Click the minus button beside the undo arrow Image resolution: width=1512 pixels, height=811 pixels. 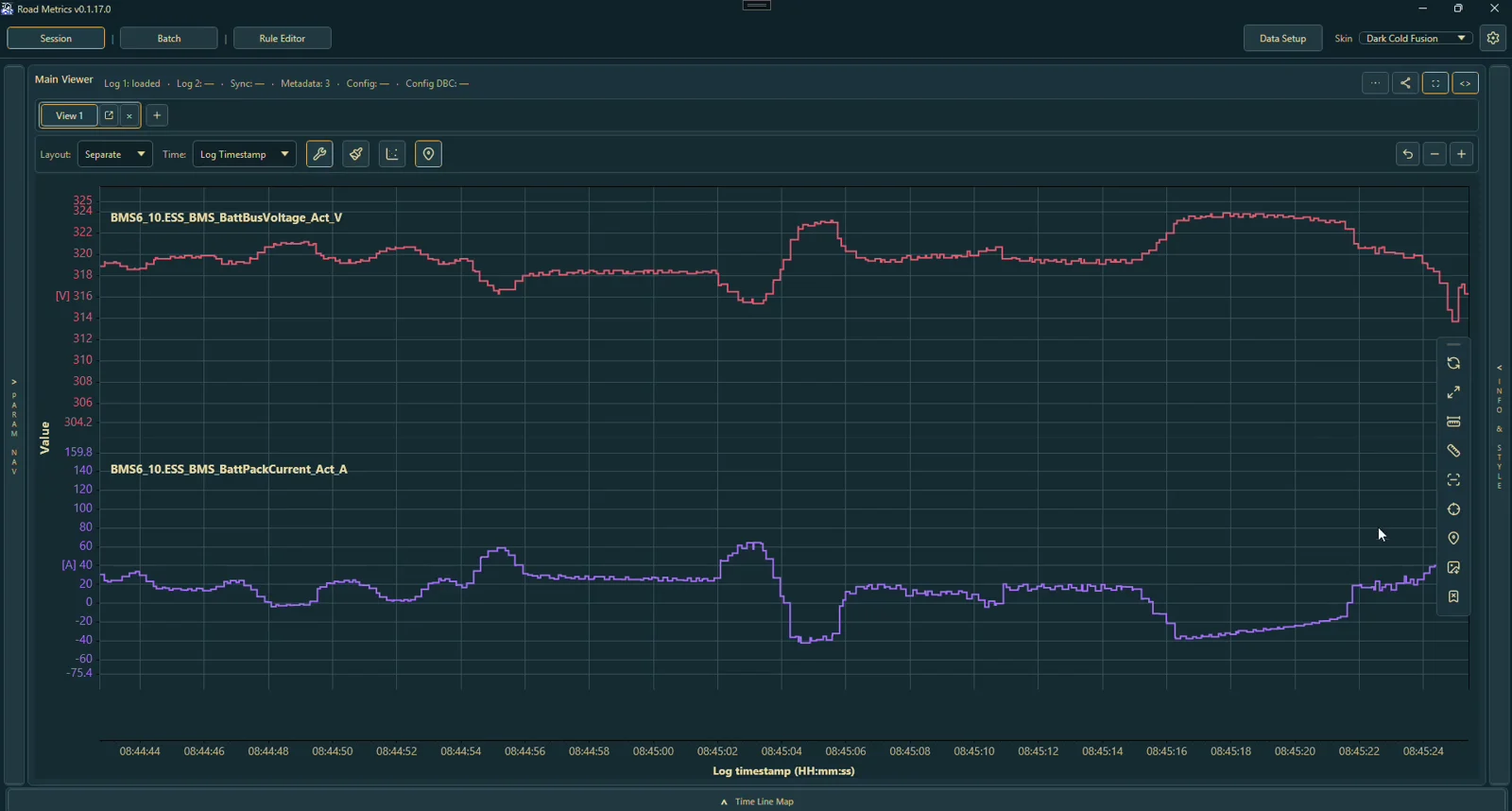[x=1435, y=154]
